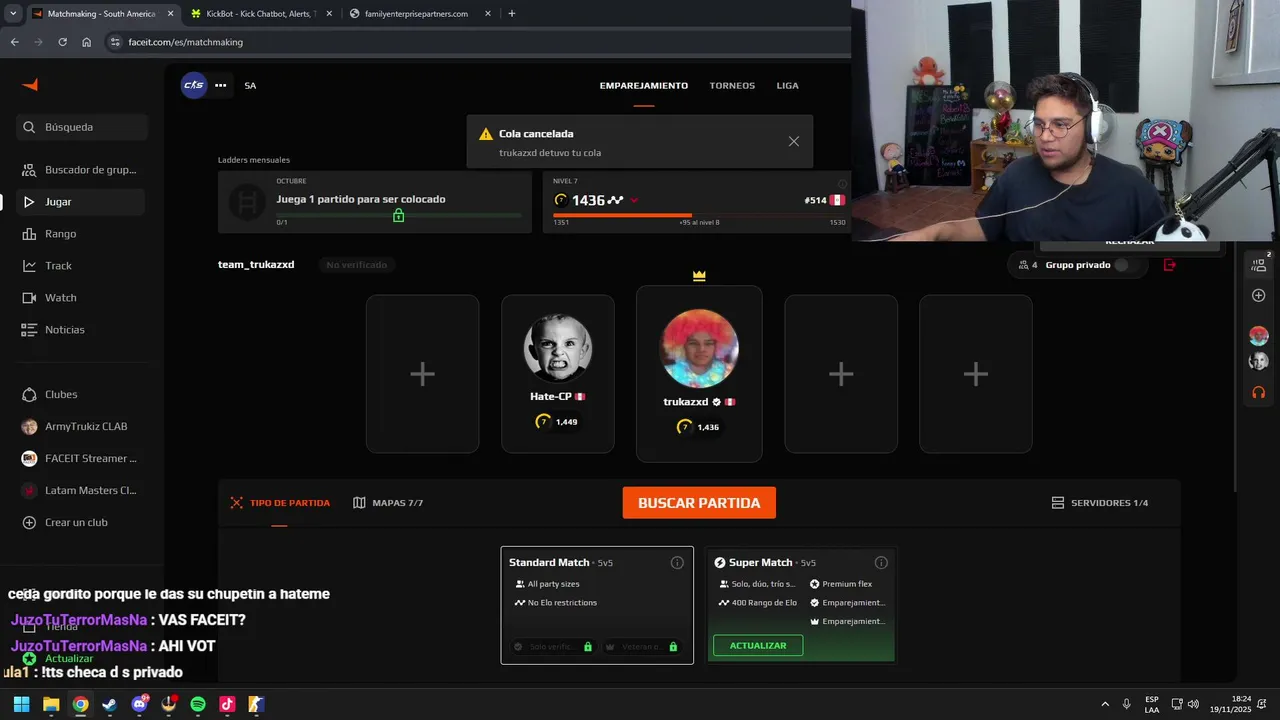
Task: Open the Búsqueda search field
Action: pos(82,127)
